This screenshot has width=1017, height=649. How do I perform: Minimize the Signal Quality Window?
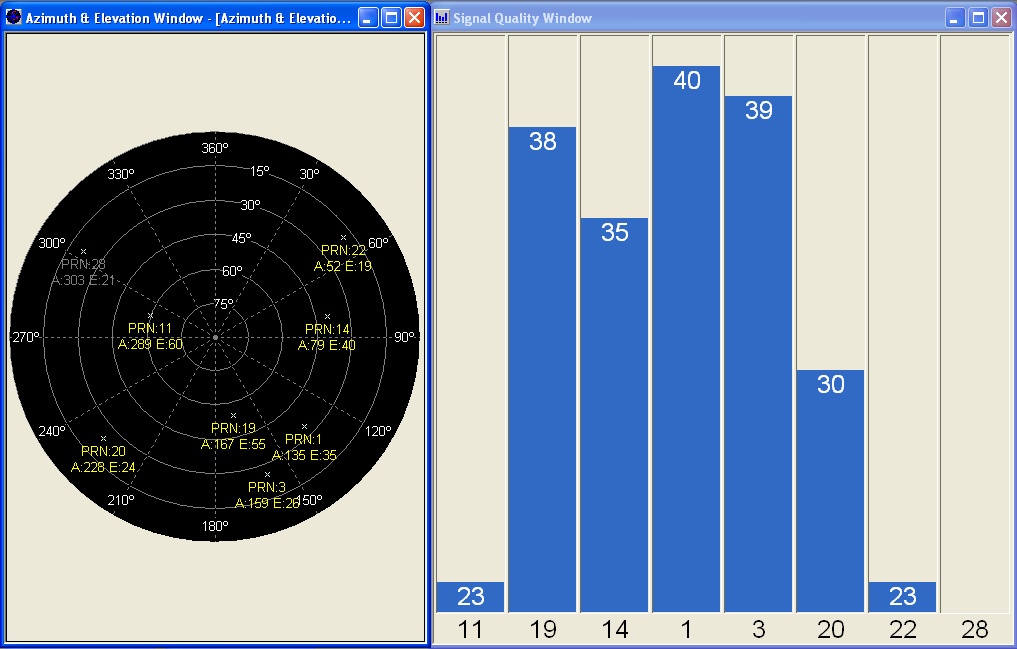(x=956, y=18)
